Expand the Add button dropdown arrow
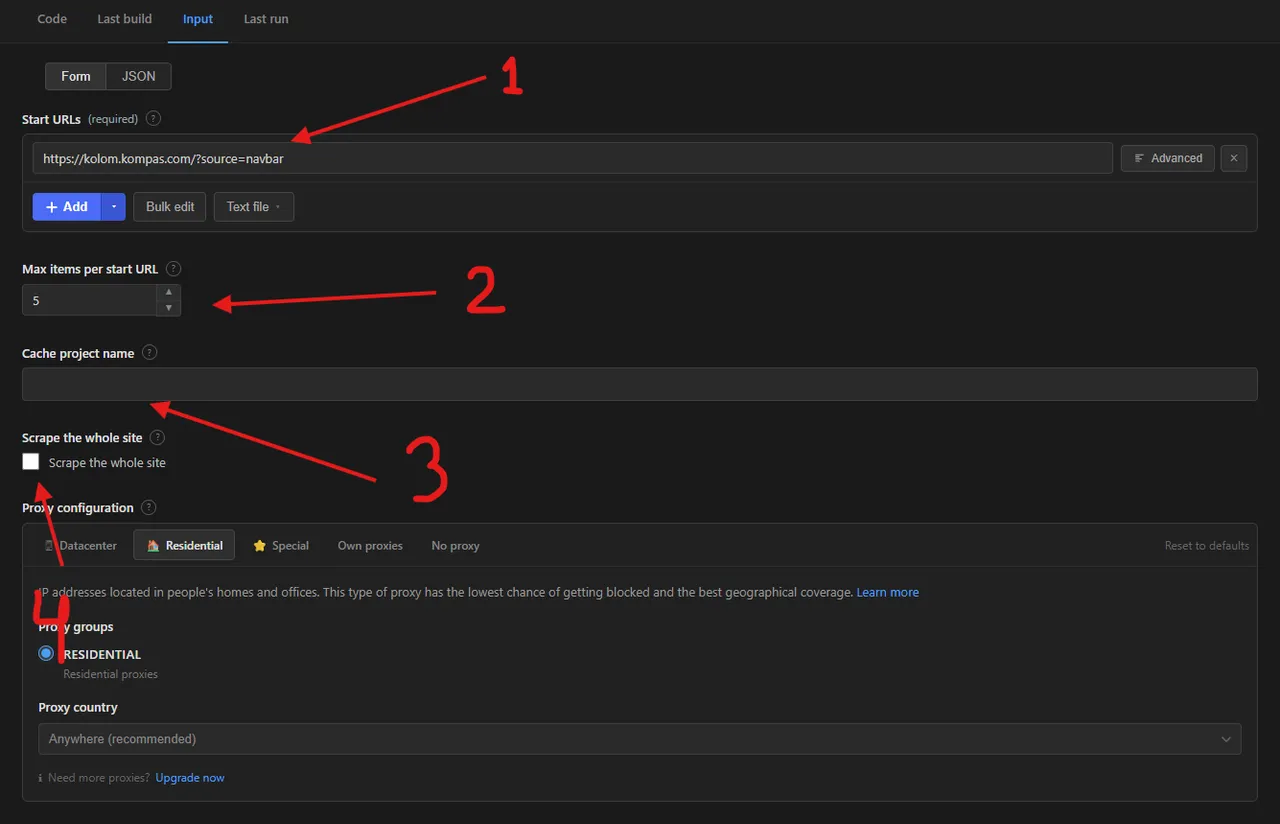 (113, 206)
